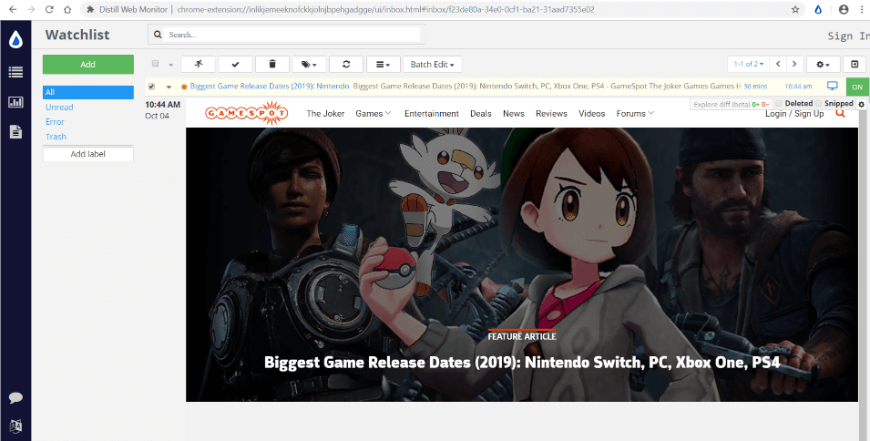Toggle the green ON monitor switch
870x441 pixels.
pyautogui.click(x=857, y=87)
